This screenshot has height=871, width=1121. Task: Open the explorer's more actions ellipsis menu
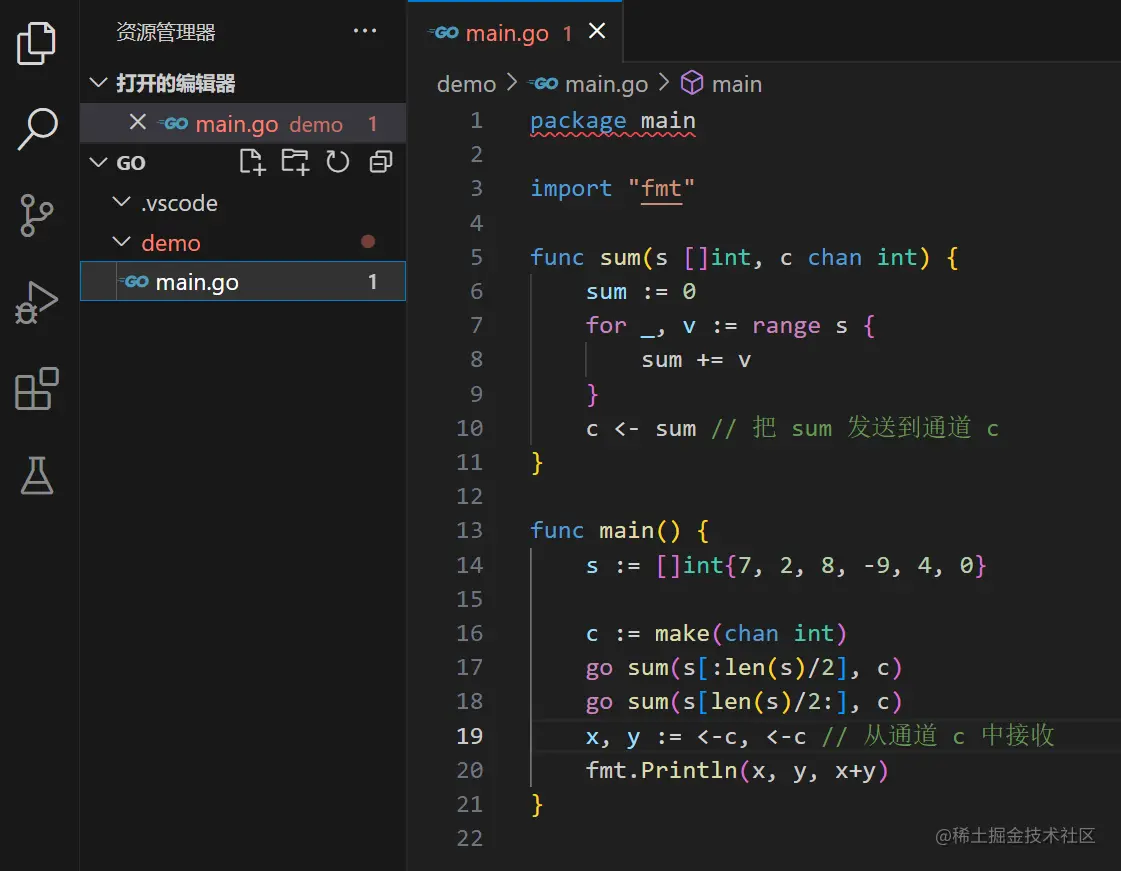click(365, 31)
